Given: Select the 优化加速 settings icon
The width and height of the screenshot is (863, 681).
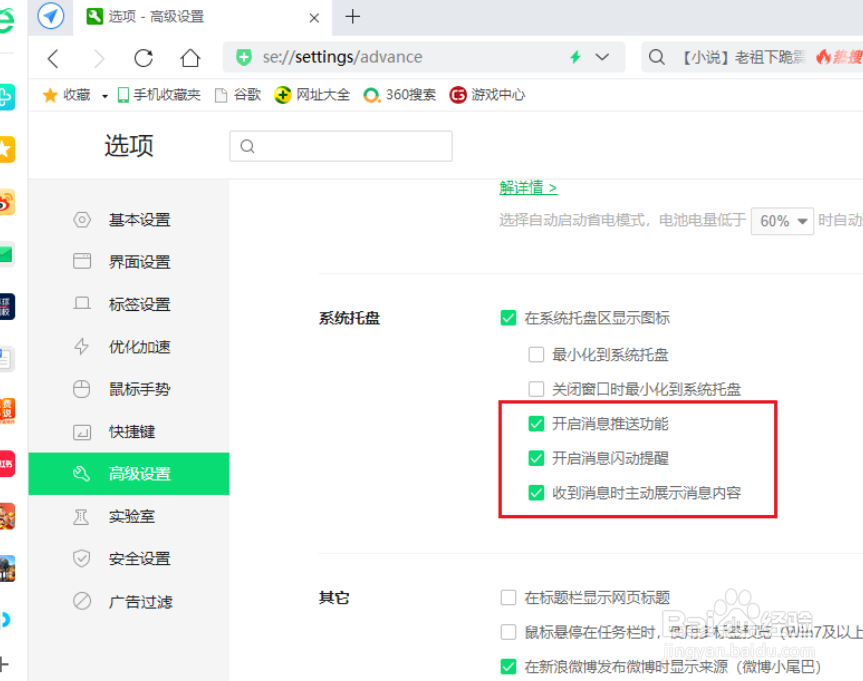Looking at the screenshot, I should pyautogui.click(x=82, y=347).
